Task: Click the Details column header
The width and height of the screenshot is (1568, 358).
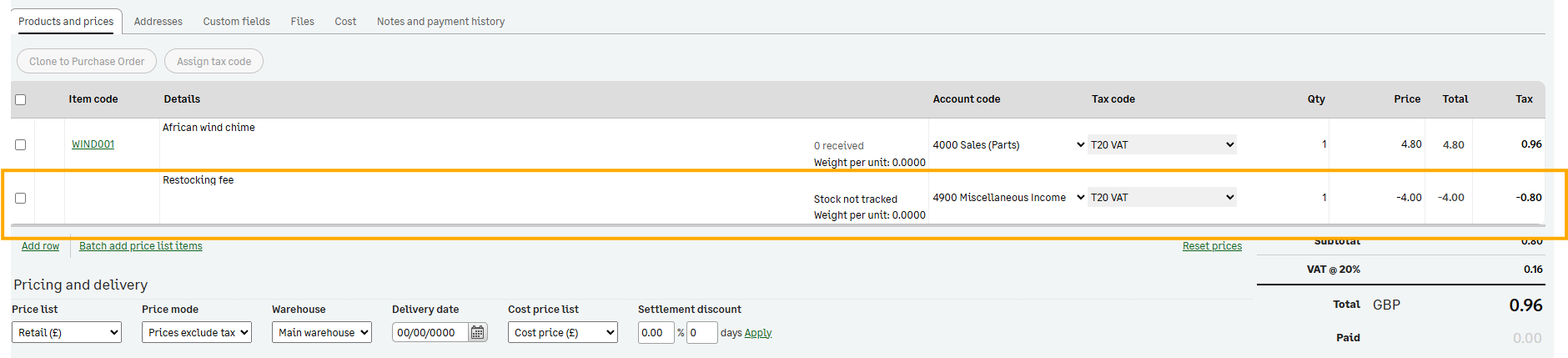Action: [x=182, y=99]
